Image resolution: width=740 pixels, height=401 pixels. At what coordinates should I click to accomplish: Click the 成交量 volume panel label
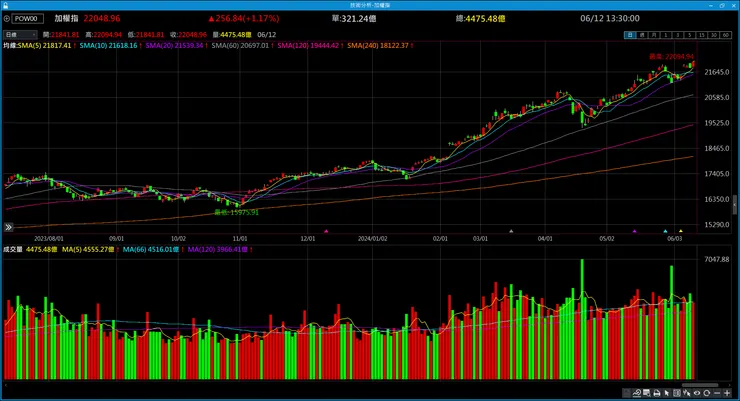pos(13,250)
